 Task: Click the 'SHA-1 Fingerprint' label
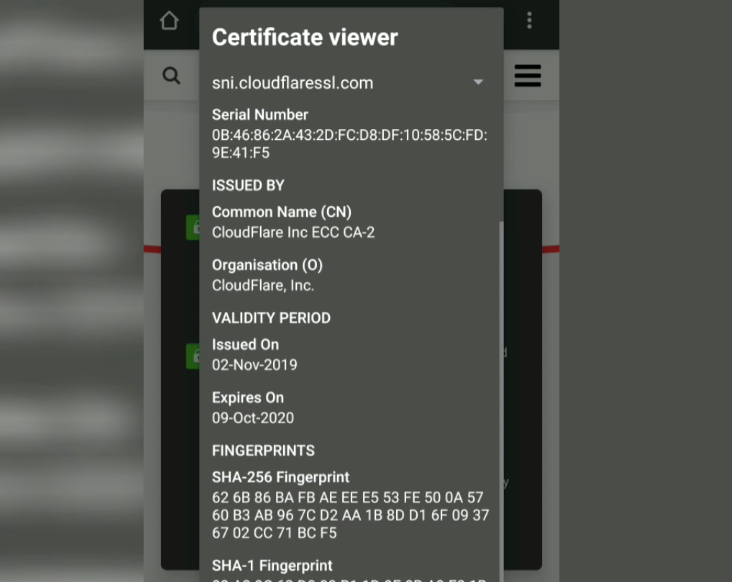pyautogui.click(x=272, y=566)
